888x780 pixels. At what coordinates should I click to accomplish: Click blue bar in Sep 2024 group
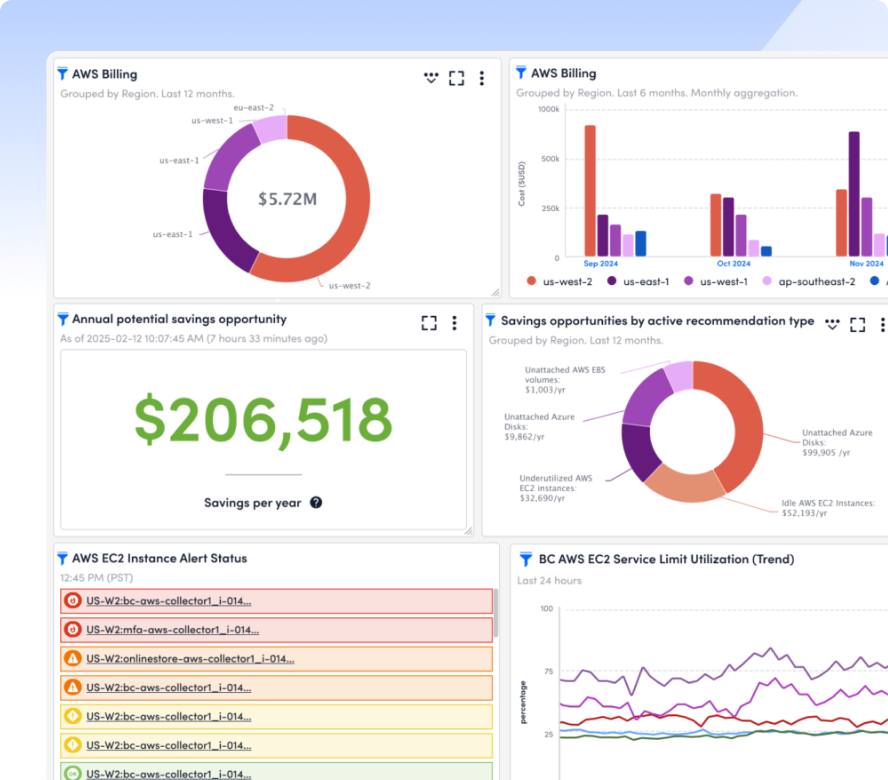(641, 244)
